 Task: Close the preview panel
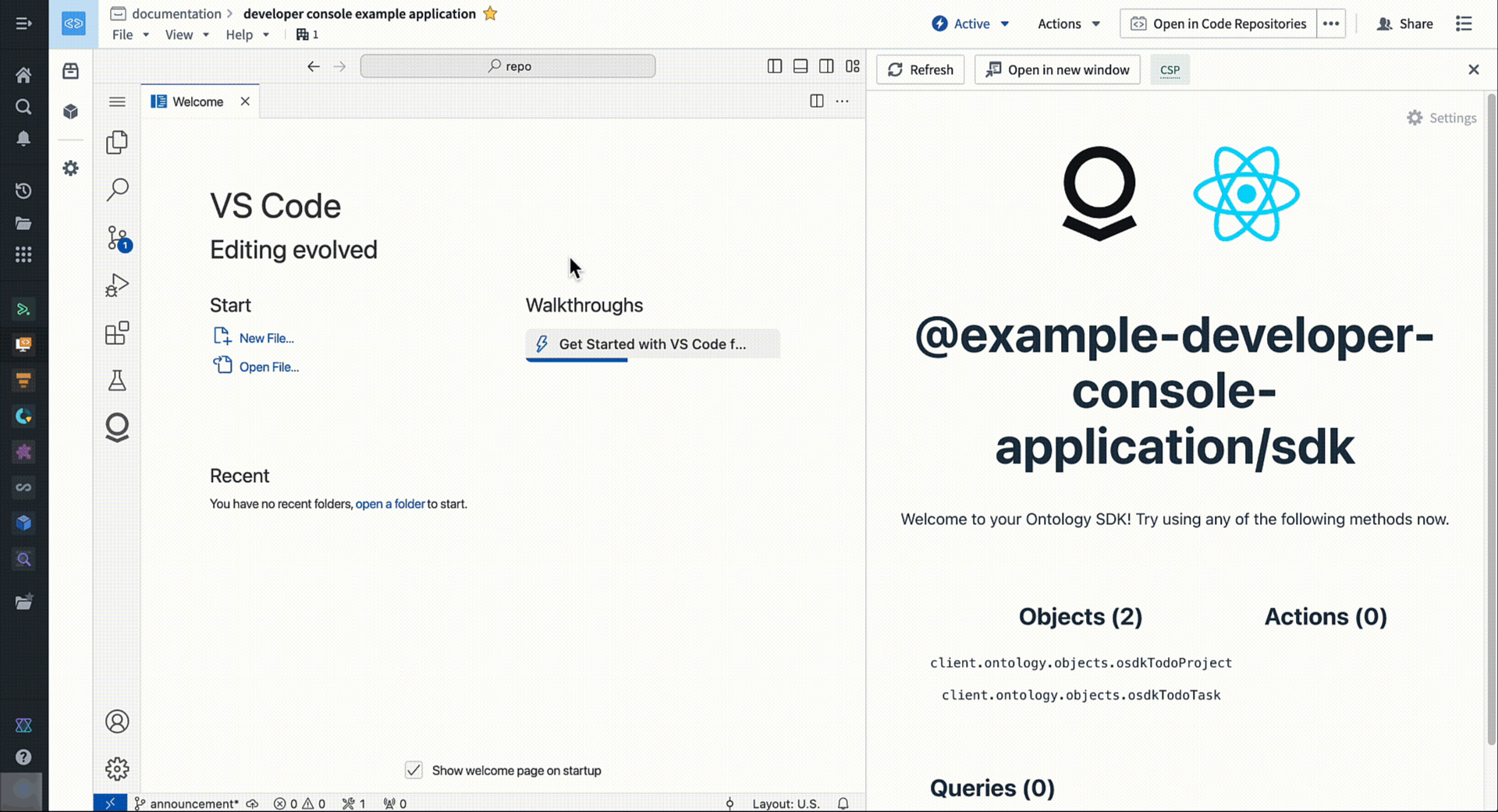pos(1474,69)
